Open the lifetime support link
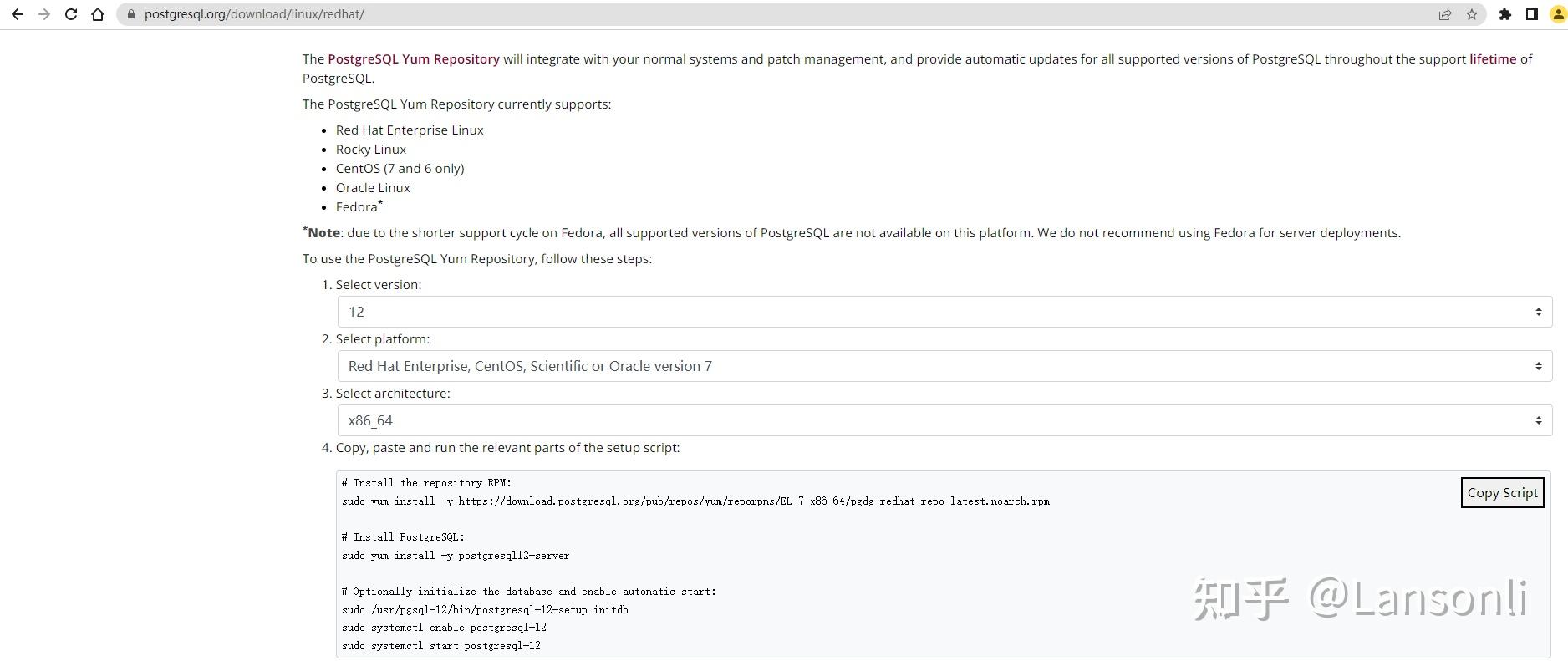The height and width of the screenshot is (661, 1568). [1493, 59]
